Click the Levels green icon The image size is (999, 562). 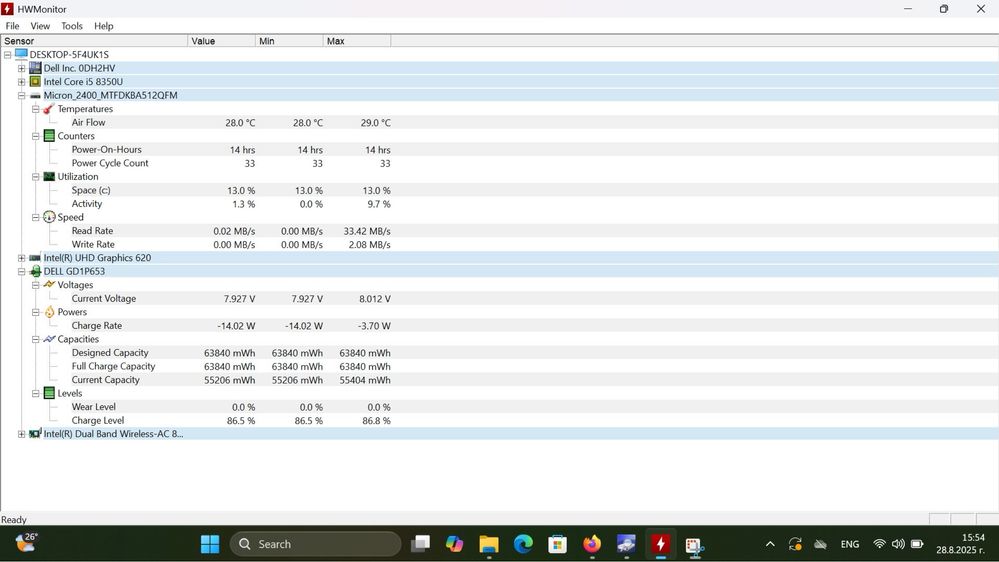[x=49, y=393]
